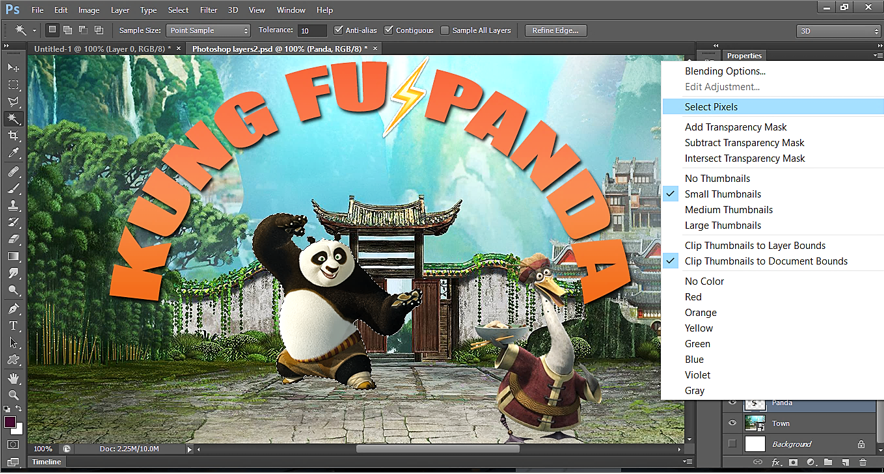Check No Thumbnails option
884x474 pixels.
click(717, 178)
